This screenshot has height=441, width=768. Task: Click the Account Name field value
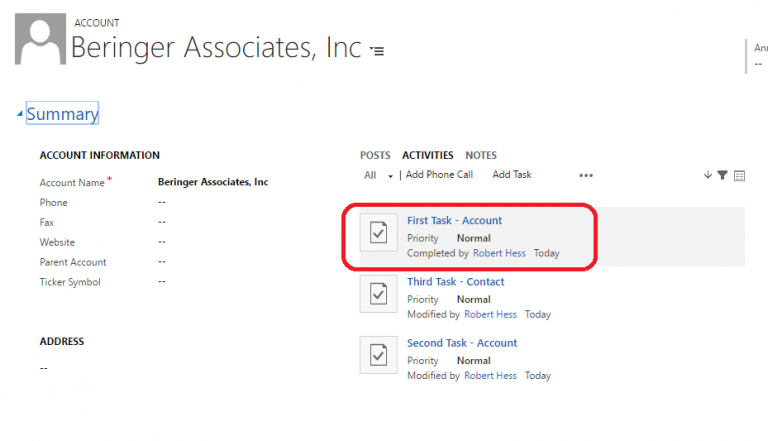pyautogui.click(x=213, y=182)
